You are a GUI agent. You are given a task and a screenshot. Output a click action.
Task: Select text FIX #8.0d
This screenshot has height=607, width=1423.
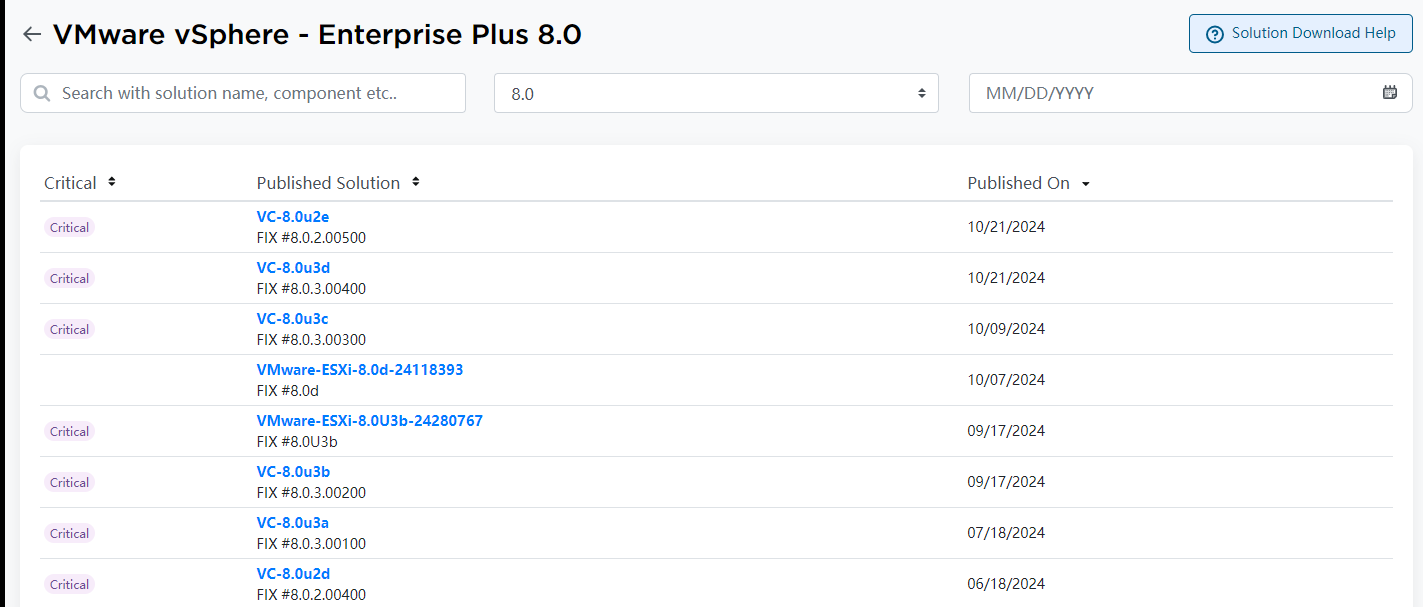coord(288,391)
